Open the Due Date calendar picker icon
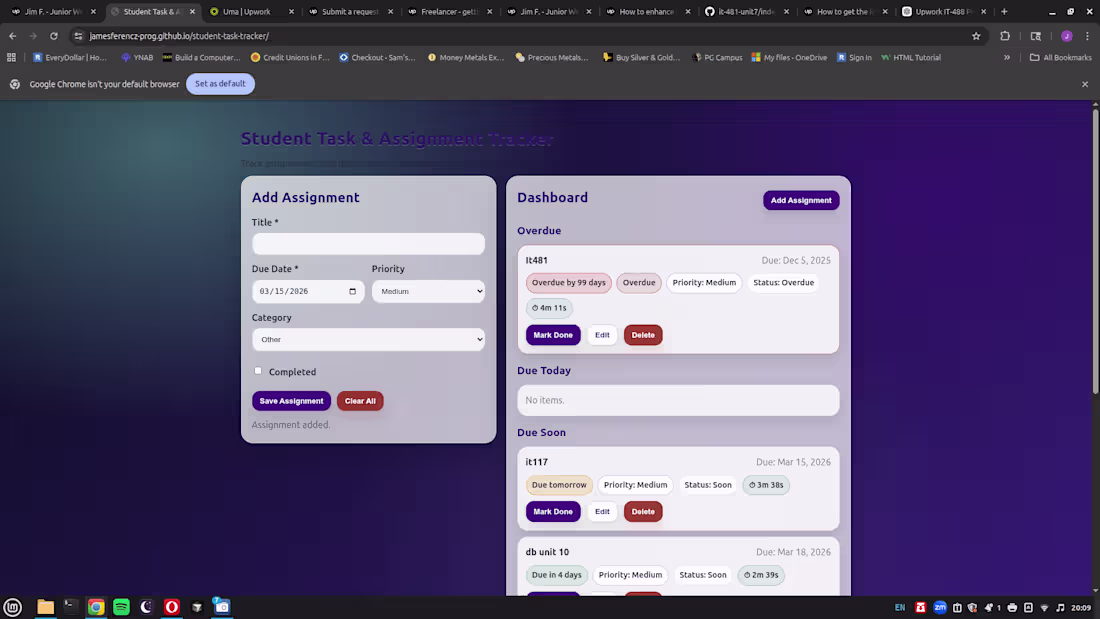 (x=352, y=291)
